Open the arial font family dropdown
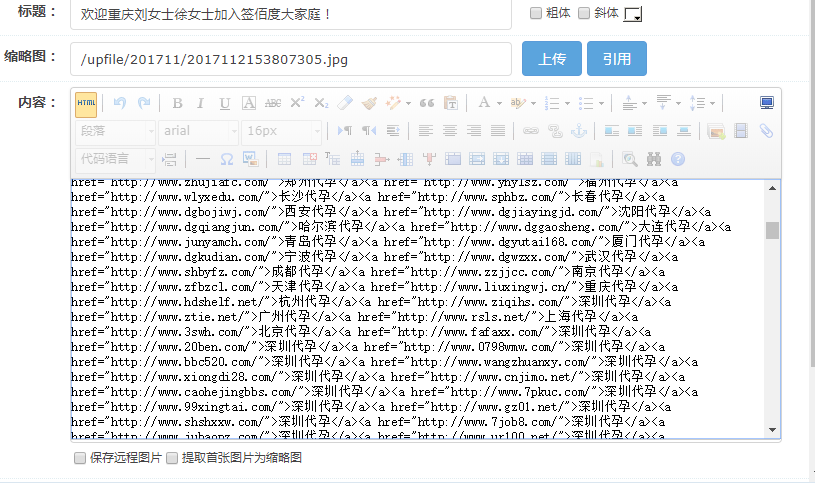Screen dimensions: 815x492 pos(199,131)
